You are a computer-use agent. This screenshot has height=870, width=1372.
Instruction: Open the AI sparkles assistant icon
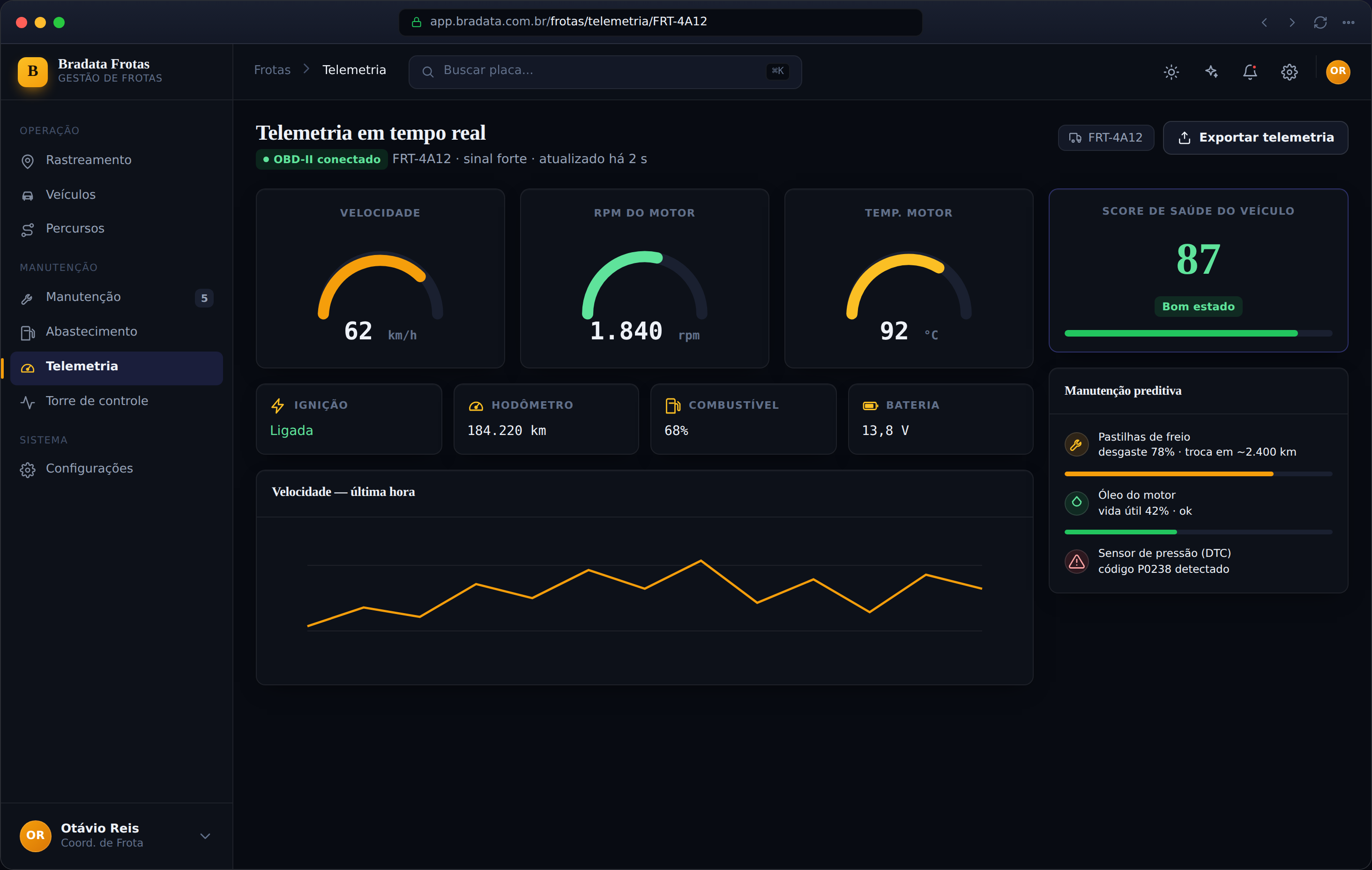[x=1211, y=72]
